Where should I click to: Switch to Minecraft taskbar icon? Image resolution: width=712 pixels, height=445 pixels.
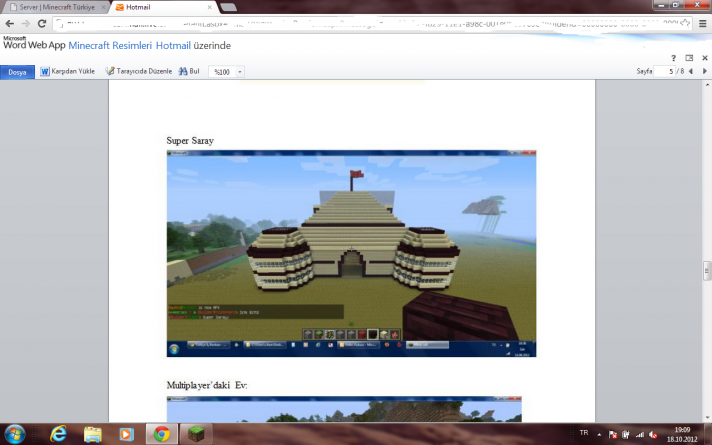(x=196, y=434)
